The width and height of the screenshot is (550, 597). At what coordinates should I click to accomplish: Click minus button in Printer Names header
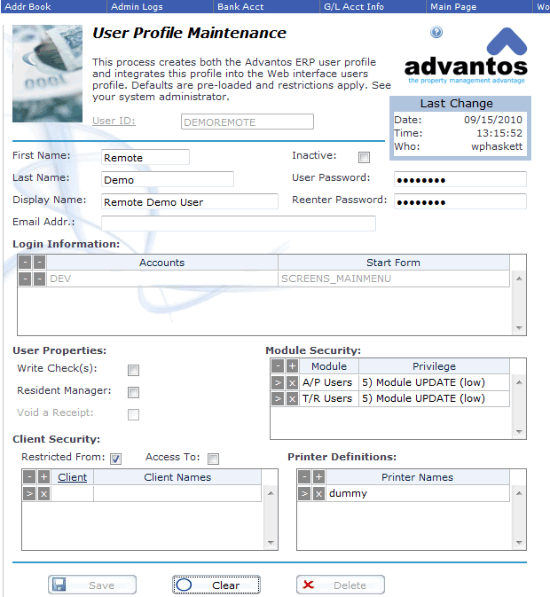(x=304, y=476)
